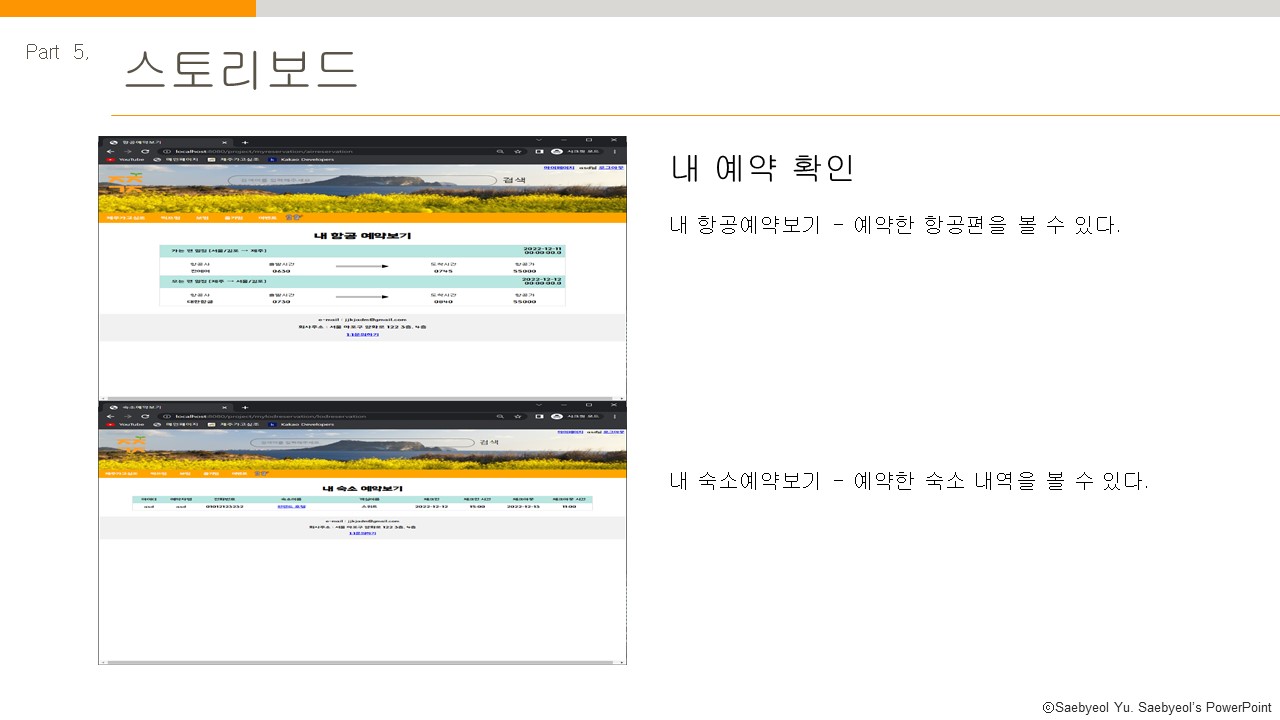Screen dimensions: 1280x720
Task: Click the back arrow in the lower lodging-reservation browser
Action: (111, 416)
